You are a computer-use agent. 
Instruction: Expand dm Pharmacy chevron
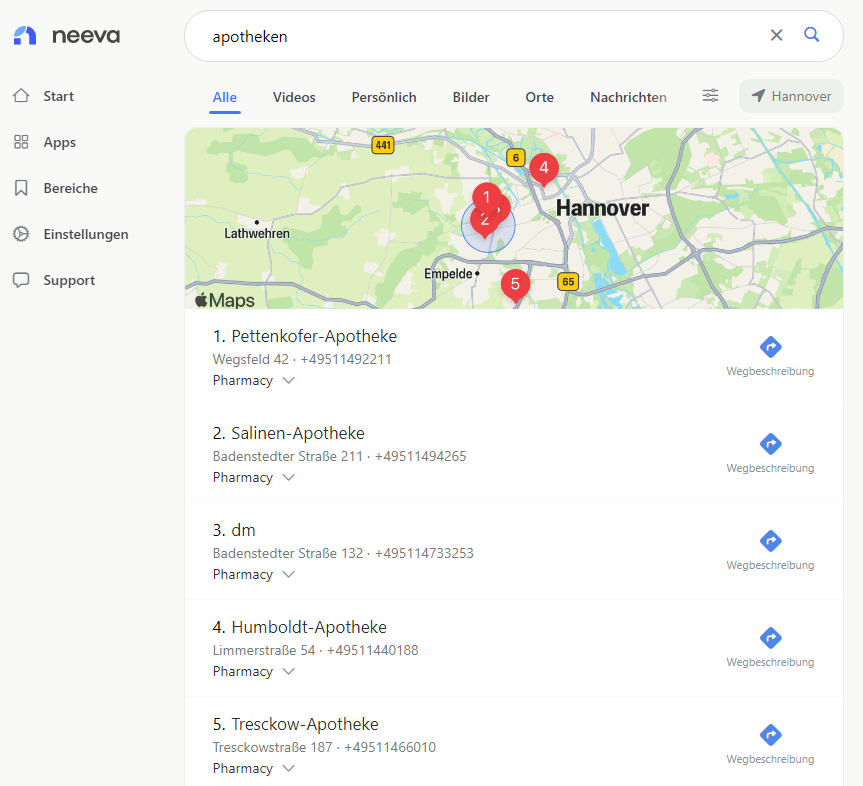288,574
